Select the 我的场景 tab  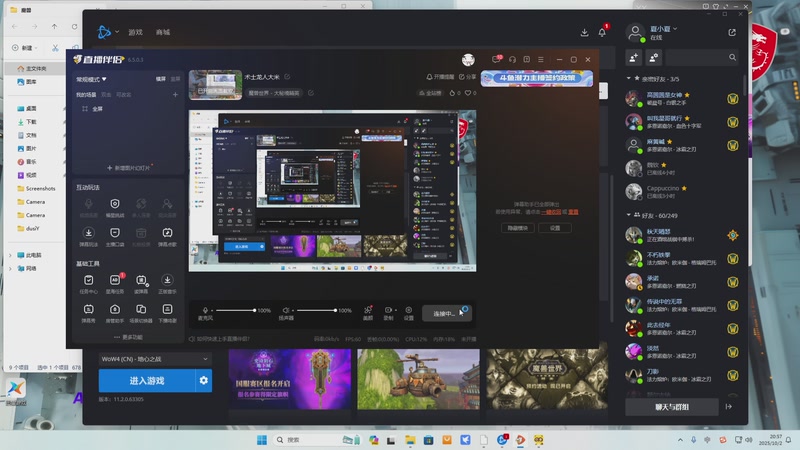click(x=86, y=95)
